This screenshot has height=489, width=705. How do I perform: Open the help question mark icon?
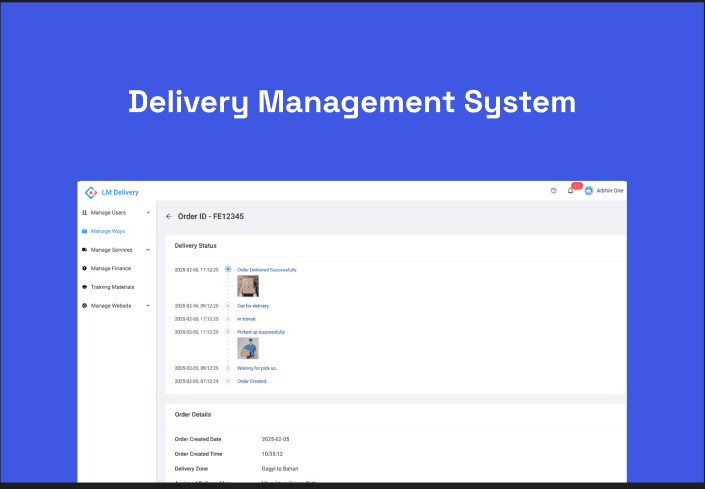(553, 191)
